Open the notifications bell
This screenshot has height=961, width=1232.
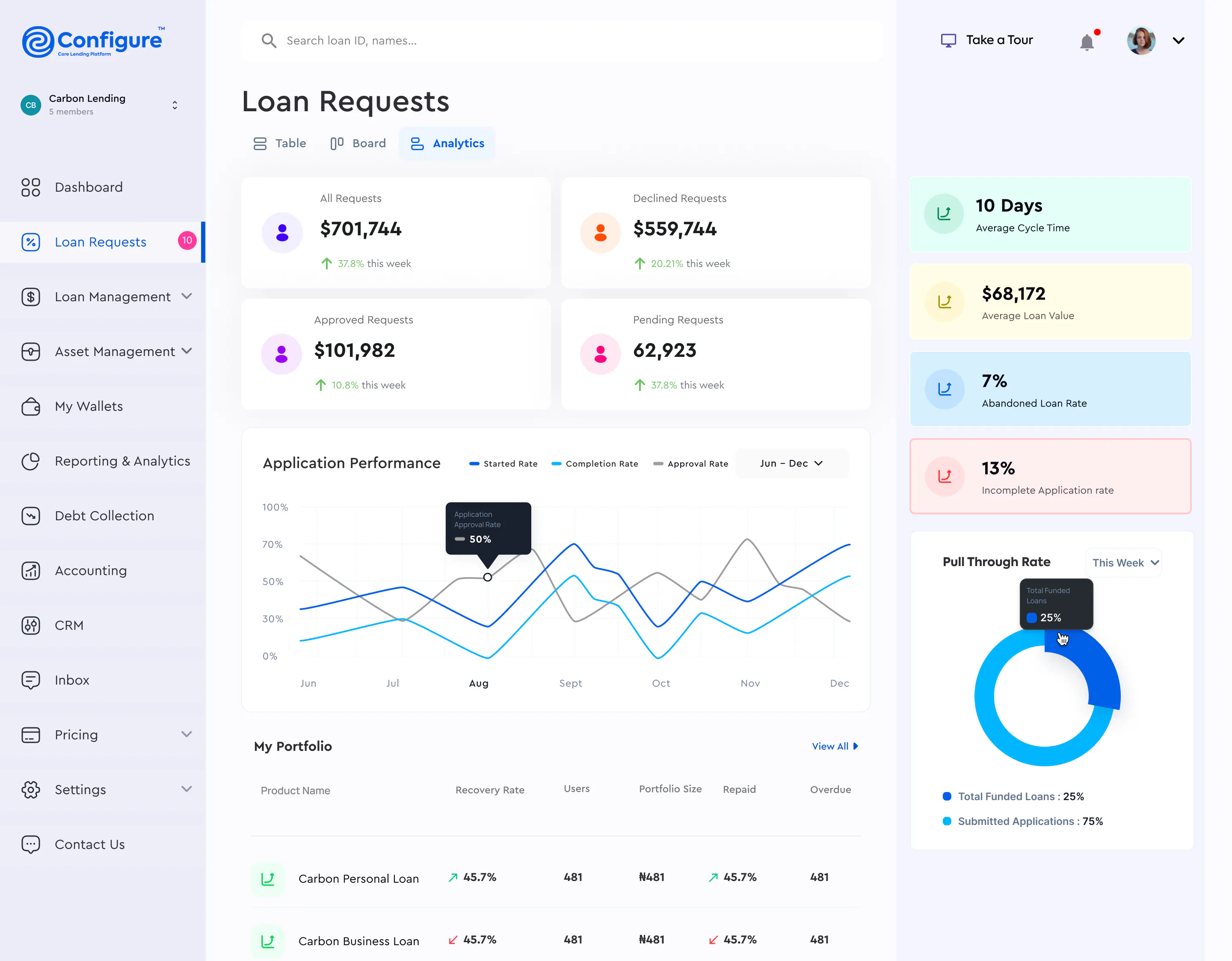pos(1087,42)
